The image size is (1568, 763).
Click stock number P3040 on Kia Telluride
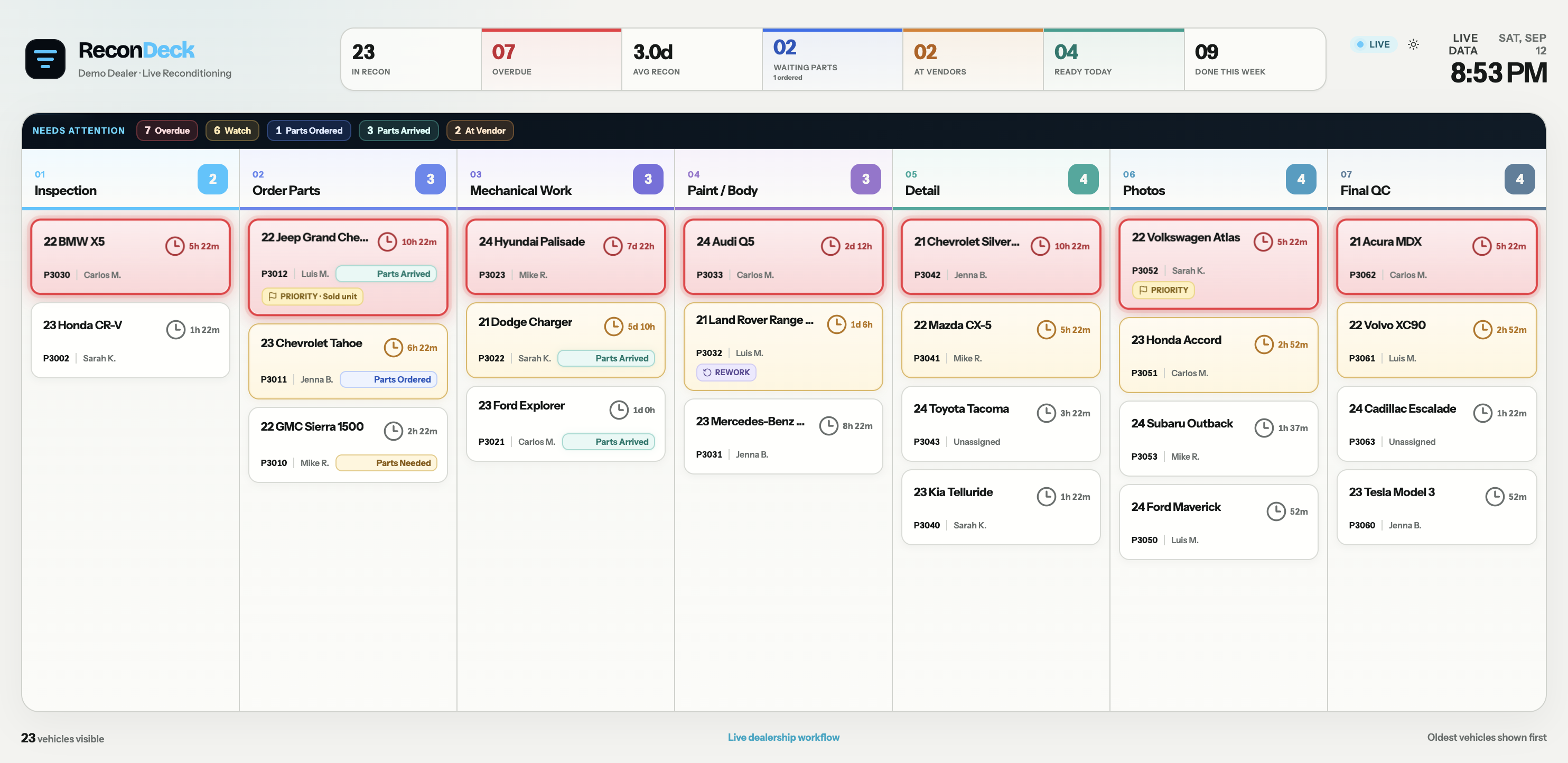coord(927,525)
